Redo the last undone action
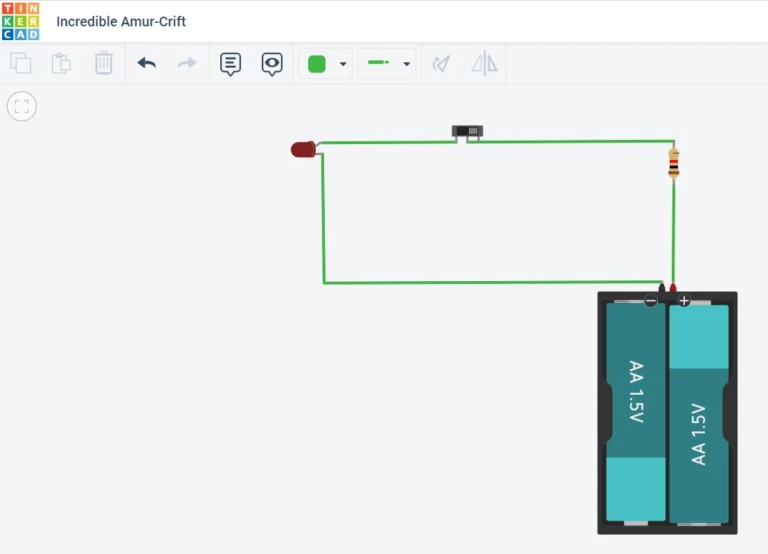Screen dimensions: 768x554 (187, 63)
